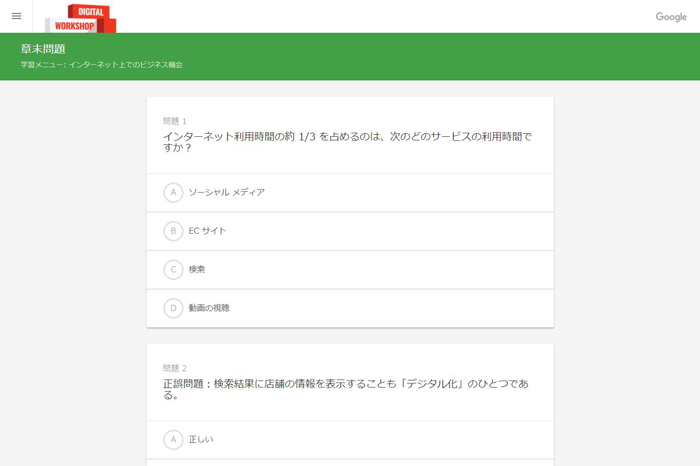Click the EC サイト answer text

pyautogui.click(x=207, y=231)
